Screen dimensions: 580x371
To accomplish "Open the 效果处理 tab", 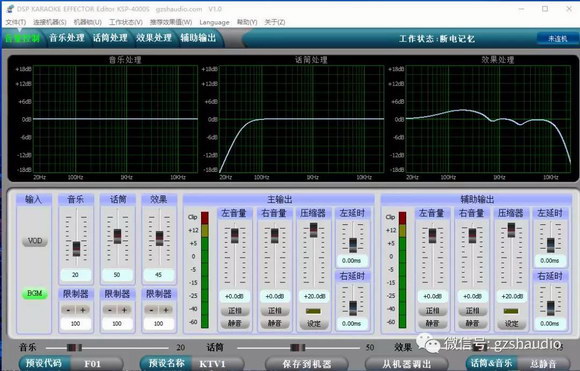I will (154, 38).
